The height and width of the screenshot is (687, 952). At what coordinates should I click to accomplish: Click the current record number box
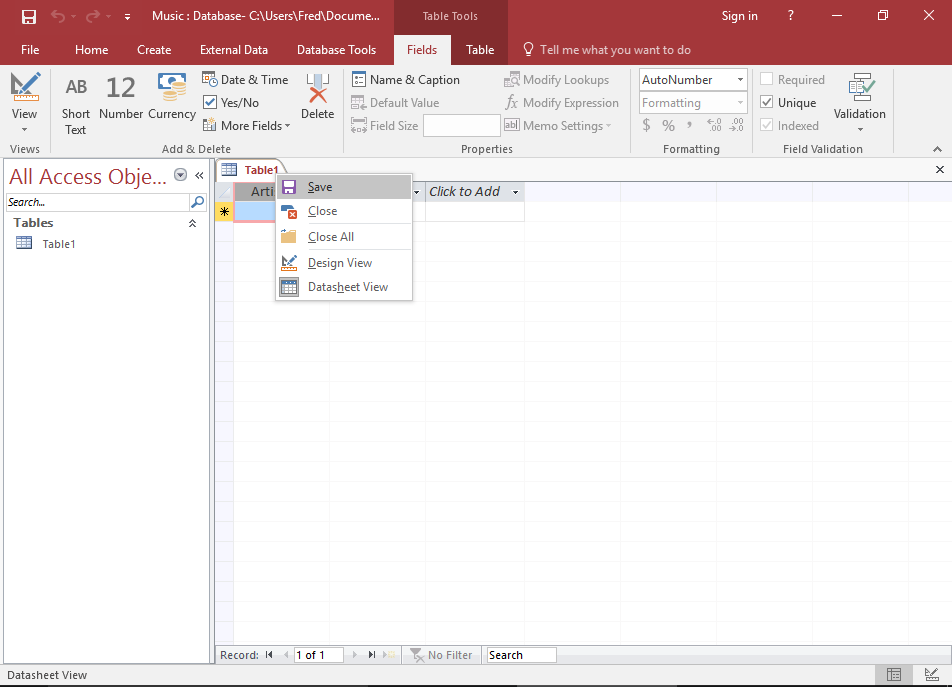319,655
